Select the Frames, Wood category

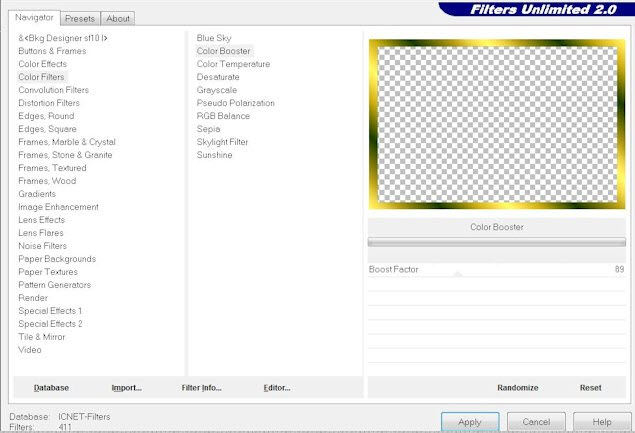(x=47, y=181)
